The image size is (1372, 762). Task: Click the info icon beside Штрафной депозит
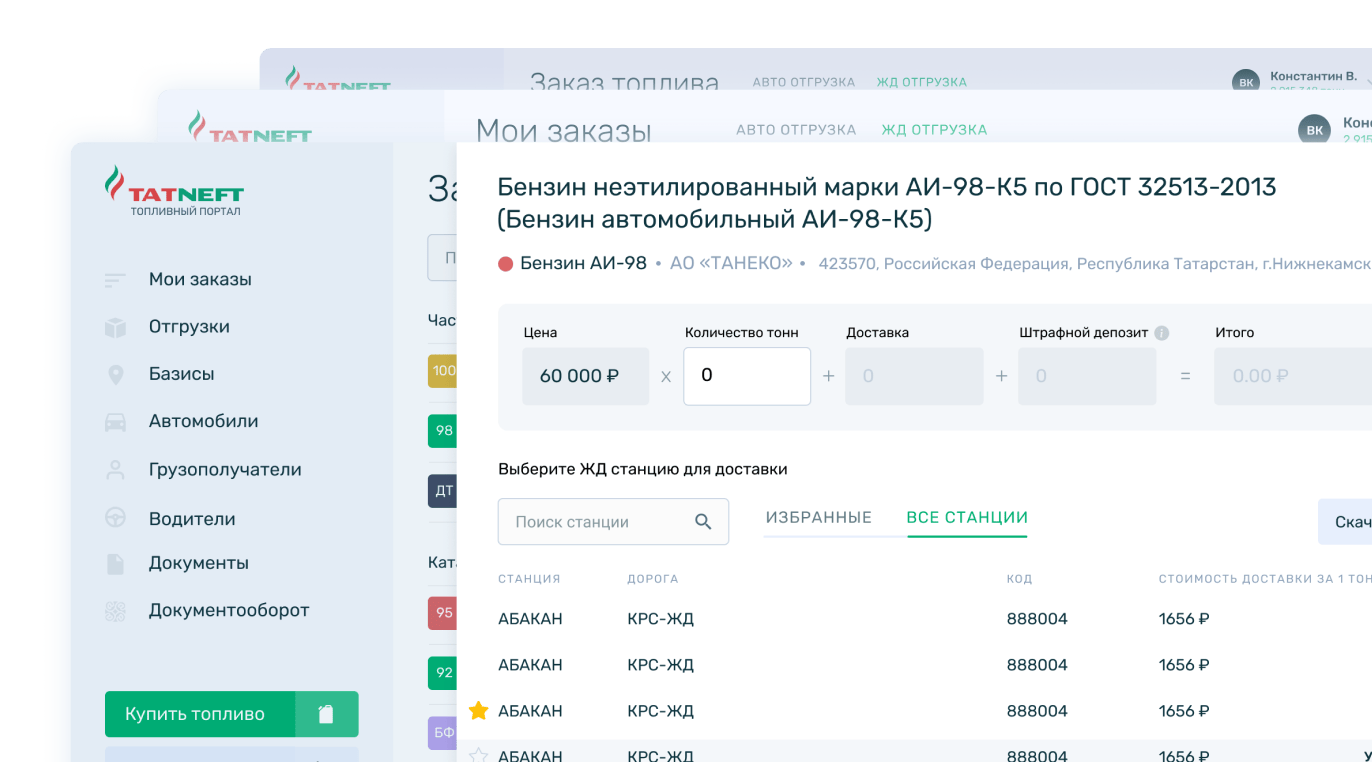pyautogui.click(x=1161, y=333)
